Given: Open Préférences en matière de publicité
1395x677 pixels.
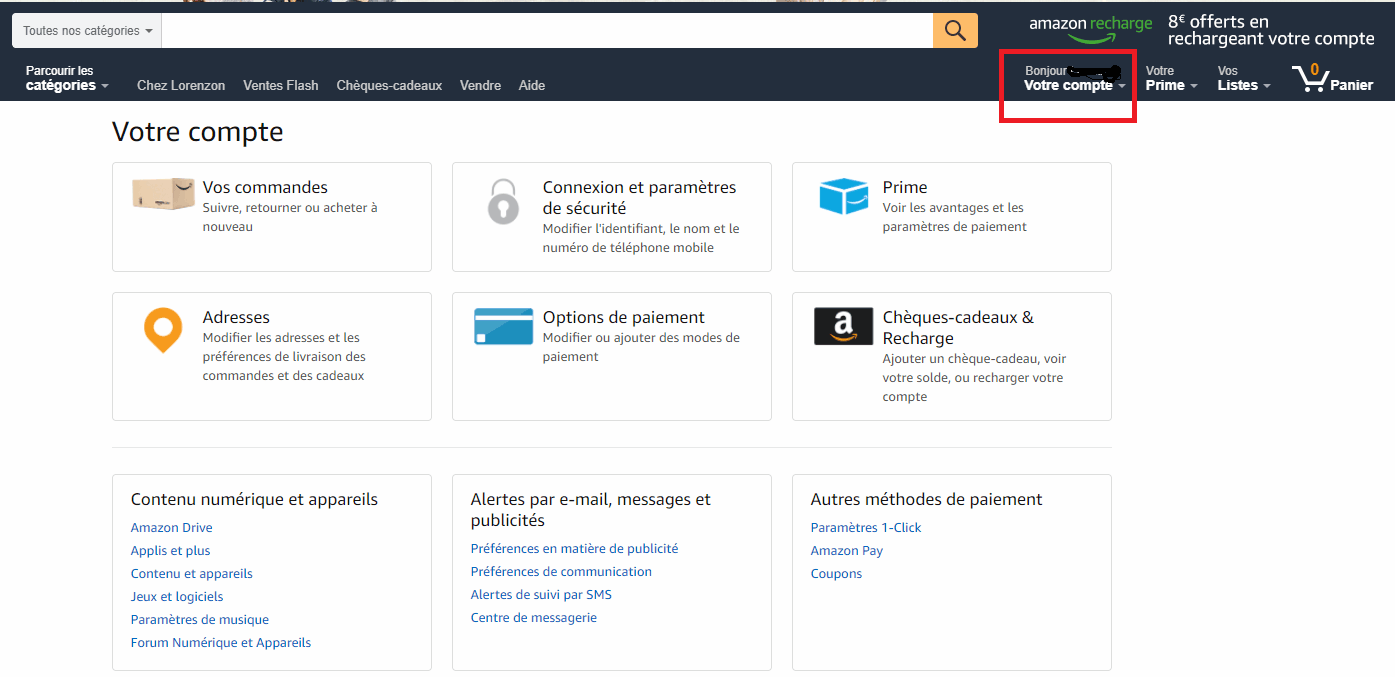Looking at the screenshot, I should [574, 549].
